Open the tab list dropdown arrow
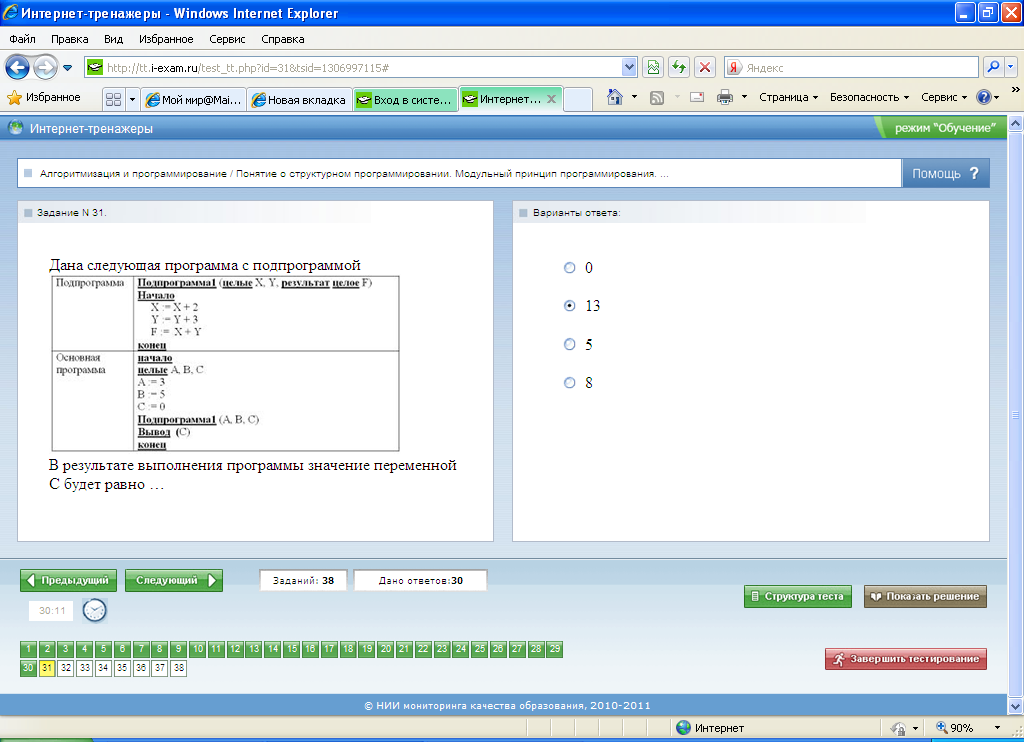Viewport: 1024px width, 742px height. click(x=132, y=99)
